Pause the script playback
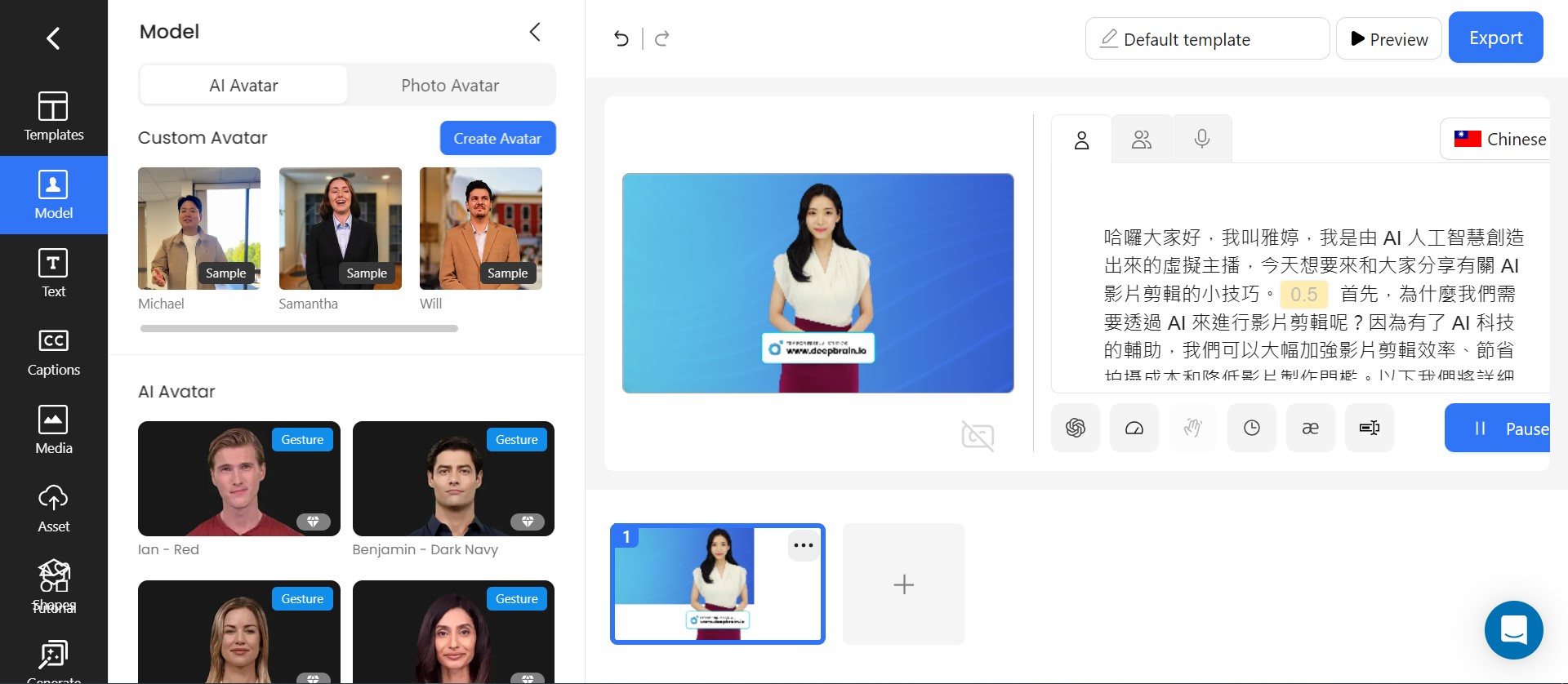Screen dimensions: 1568x684 tap(1498, 428)
